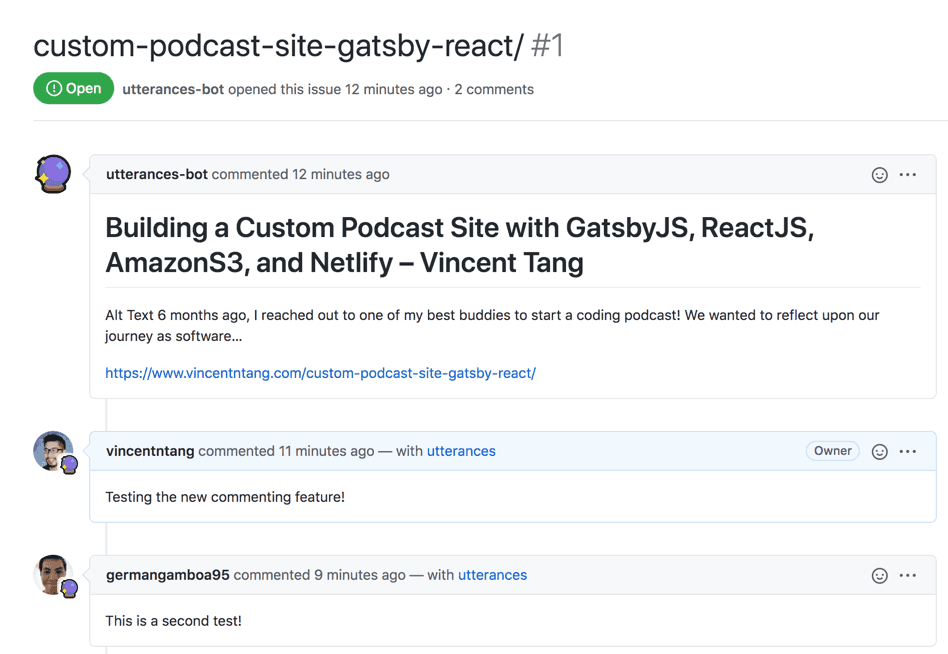Follow the utterances link in vincentntang's comment header

pos(461,451)
